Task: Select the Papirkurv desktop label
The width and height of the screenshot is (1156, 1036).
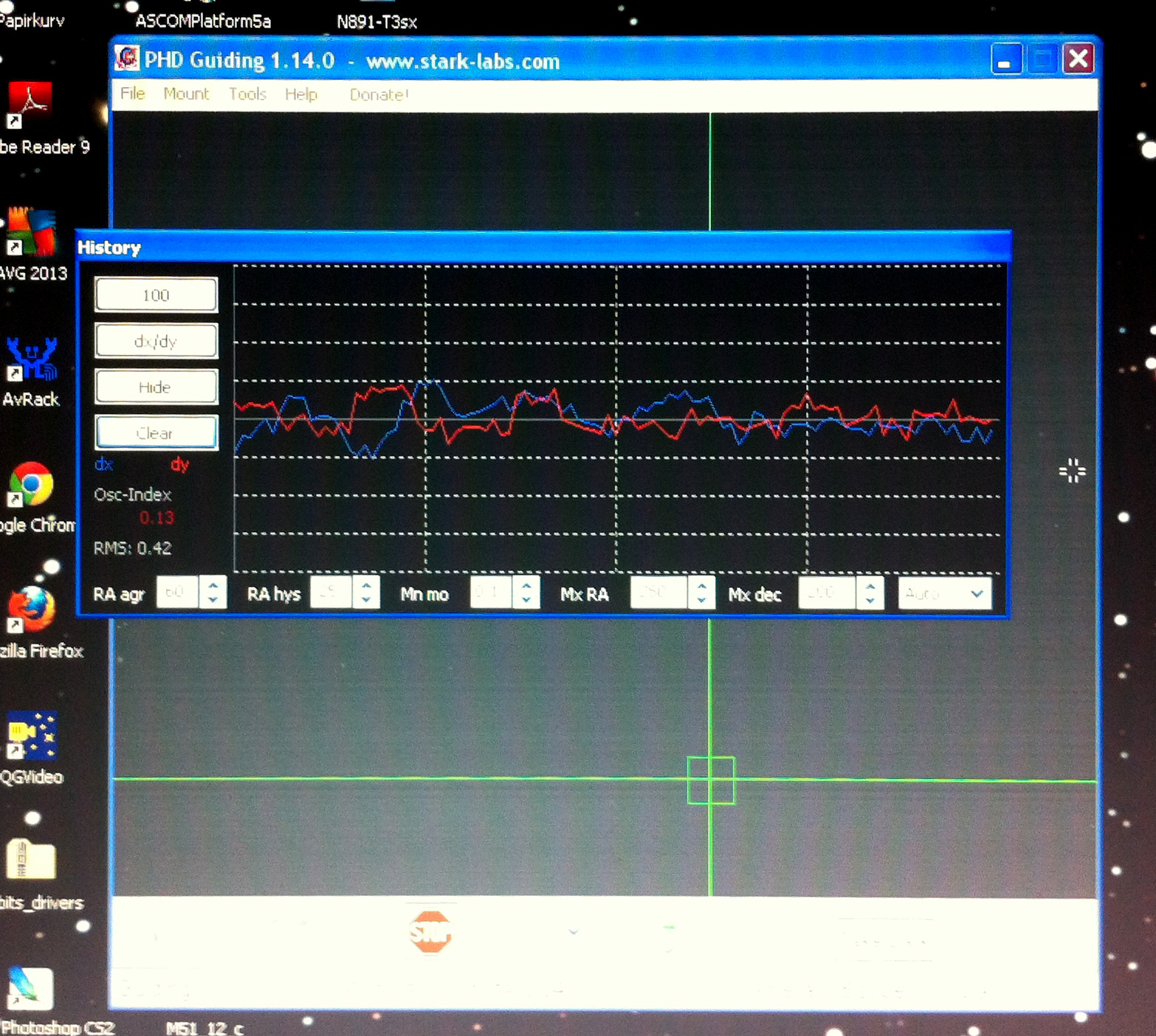Action: point(32,21)
